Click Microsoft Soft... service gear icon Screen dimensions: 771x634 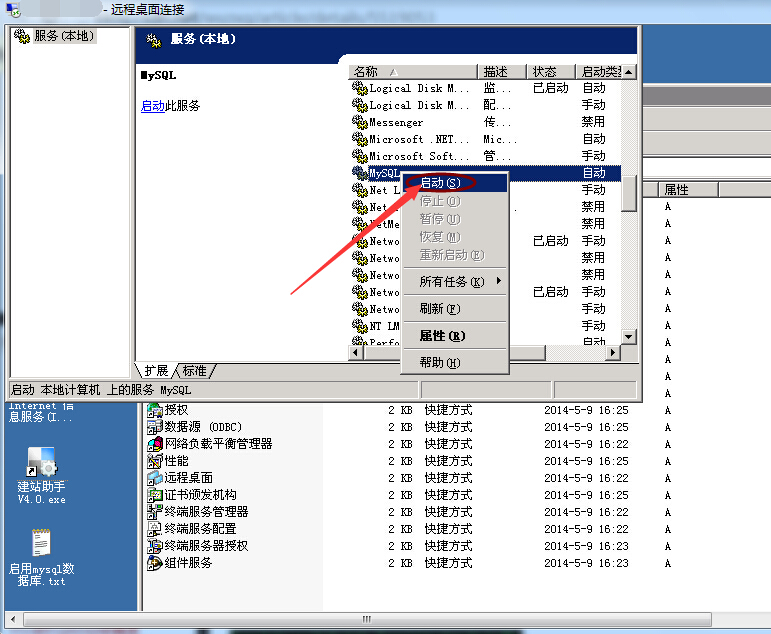pos(360,156)
